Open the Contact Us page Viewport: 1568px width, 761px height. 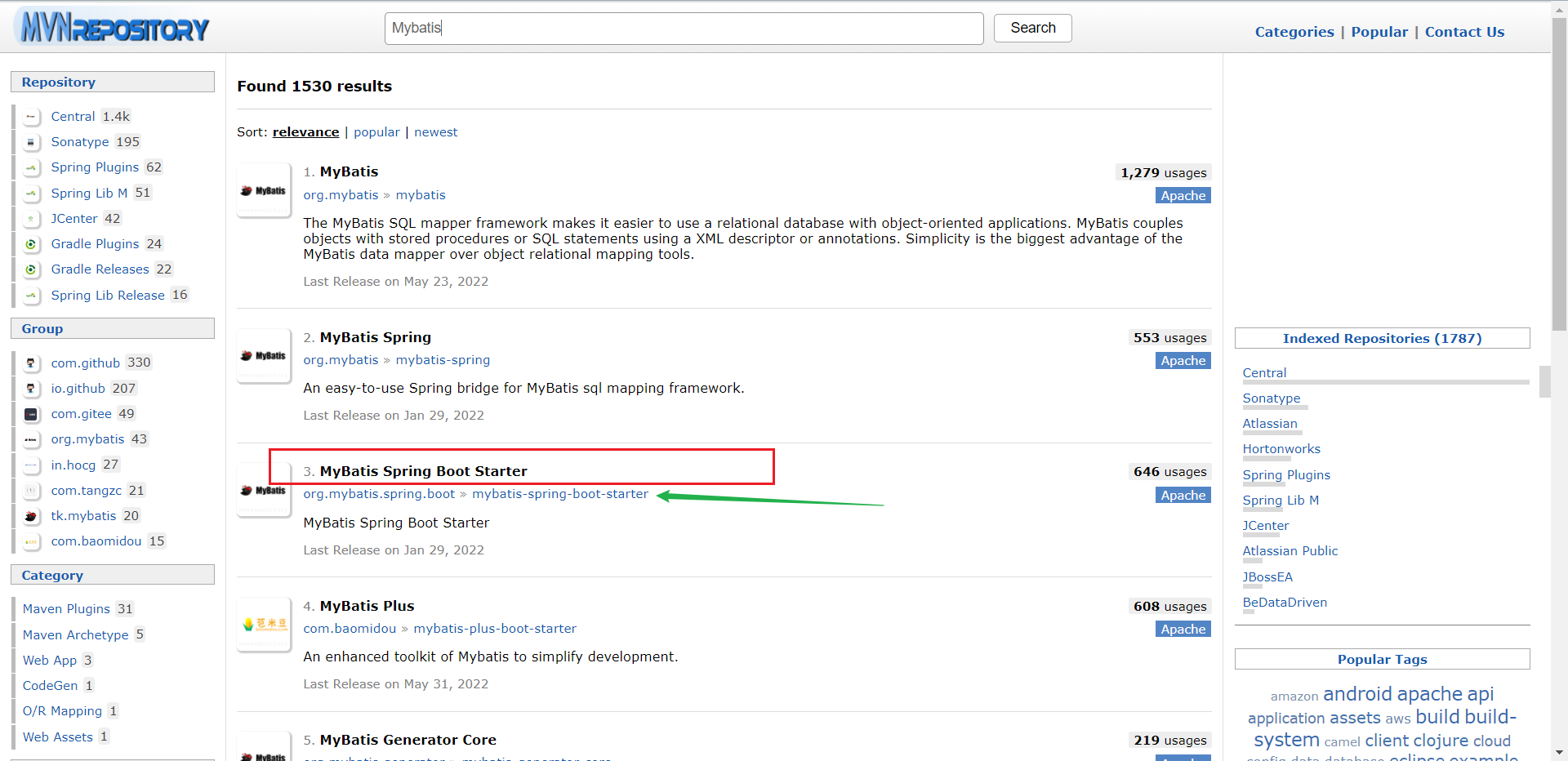click(1464, 32)
